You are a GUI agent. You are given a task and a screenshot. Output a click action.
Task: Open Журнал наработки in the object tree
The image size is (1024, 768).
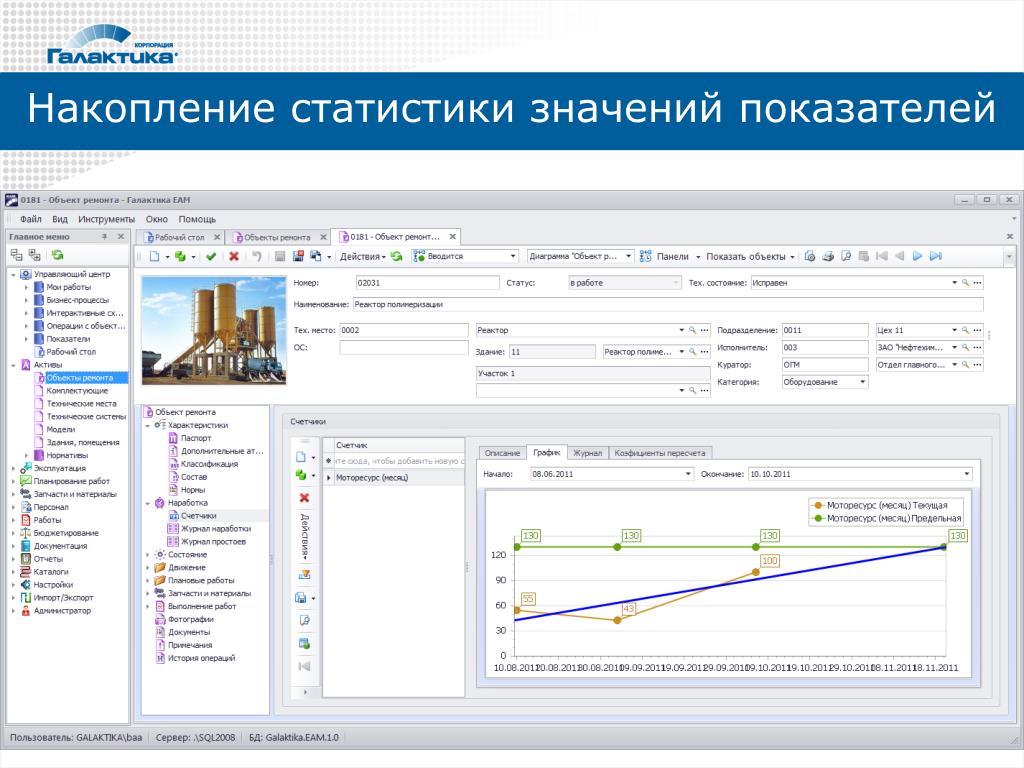[216, 529]
